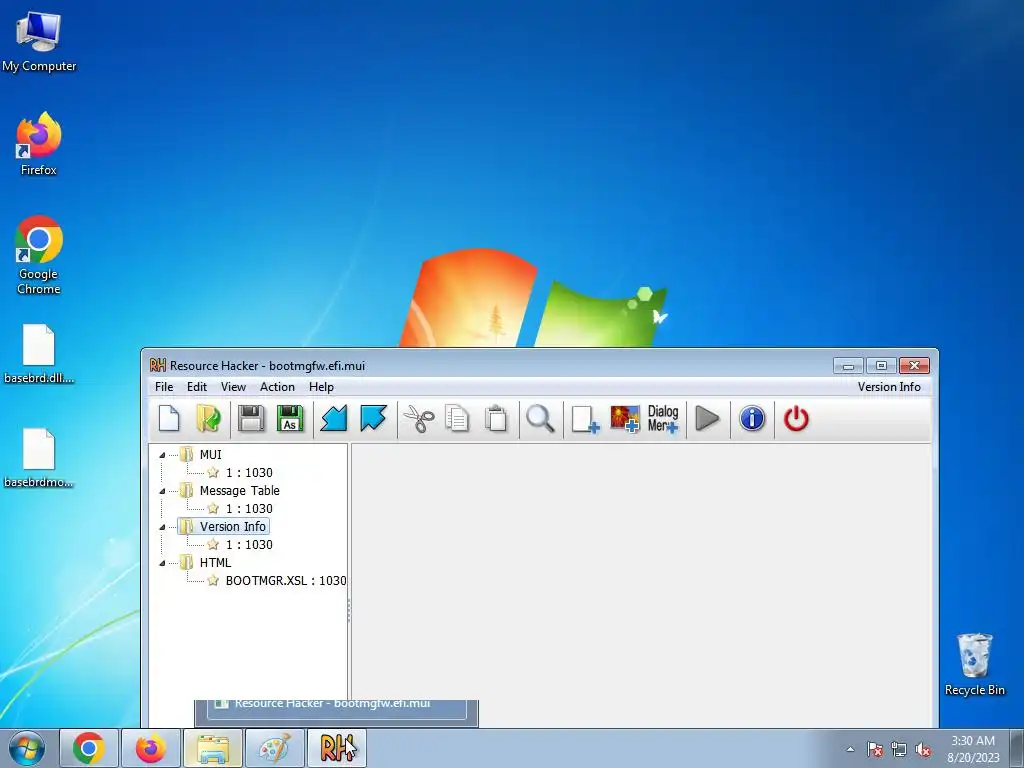
Task: Click the Action Center flag tray icon
Action: (x=875, y=749)
